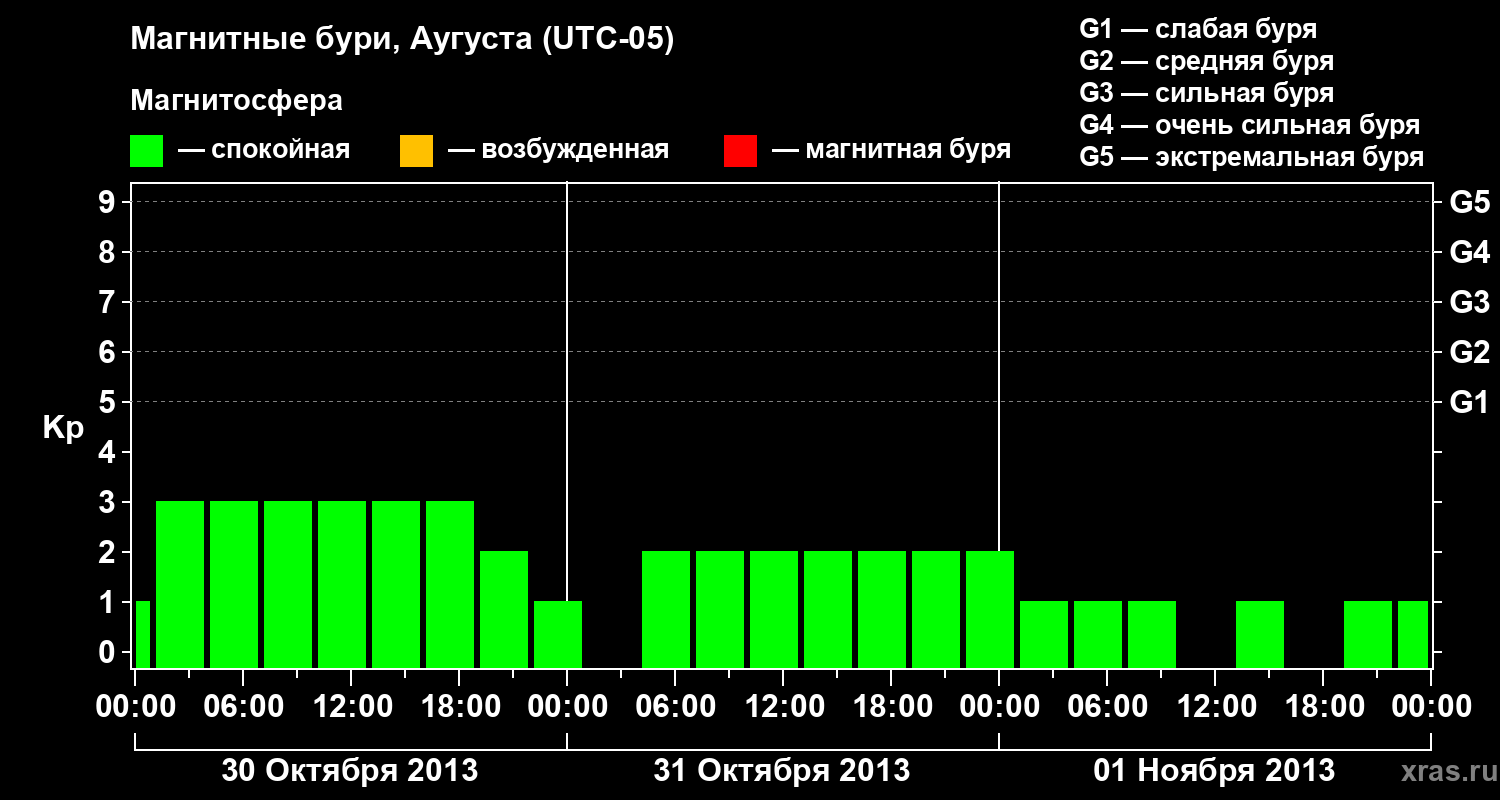Click legend line 'G5 — экстремальная буря'
1500x800 pixels.
(x=1252, y=157)
